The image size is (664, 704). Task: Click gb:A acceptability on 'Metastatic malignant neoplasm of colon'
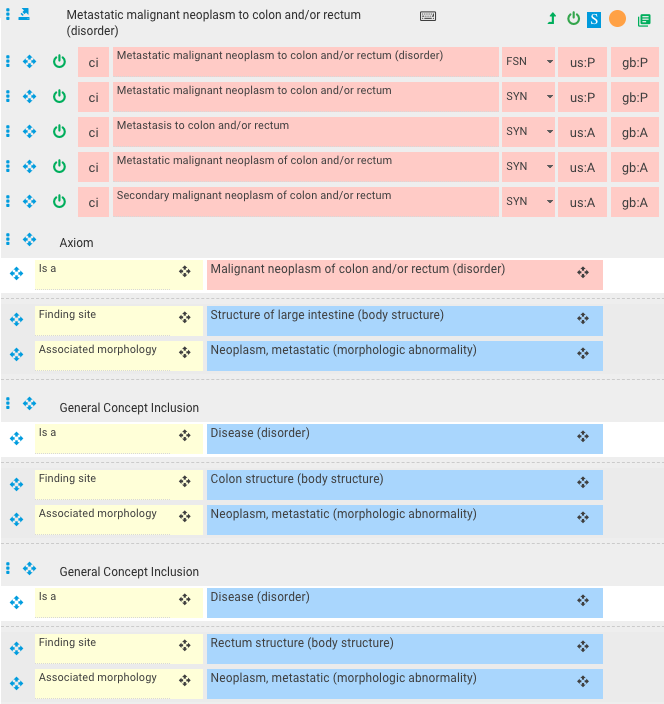[634, 167]
